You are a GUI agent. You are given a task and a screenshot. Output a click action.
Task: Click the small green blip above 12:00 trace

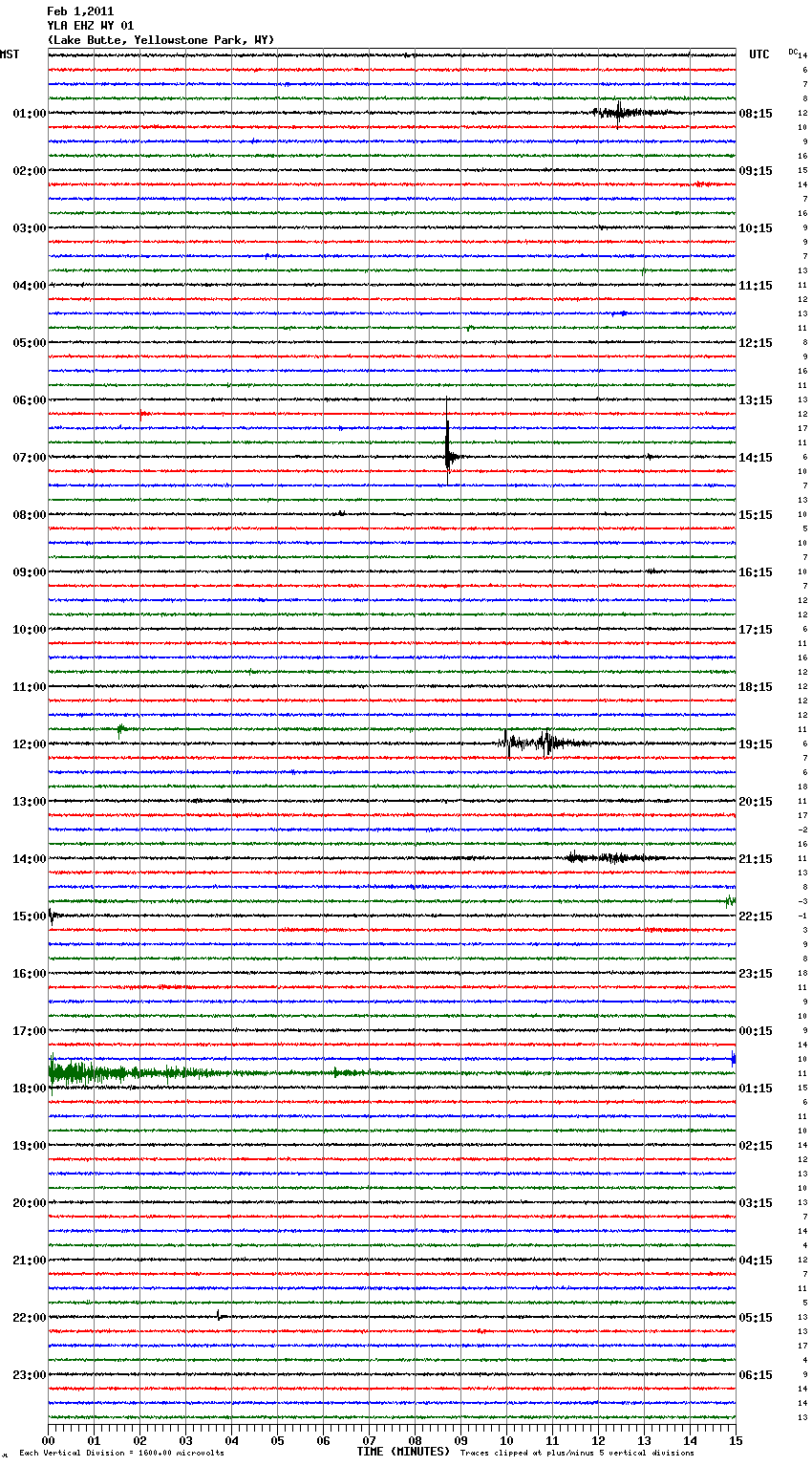120,729
